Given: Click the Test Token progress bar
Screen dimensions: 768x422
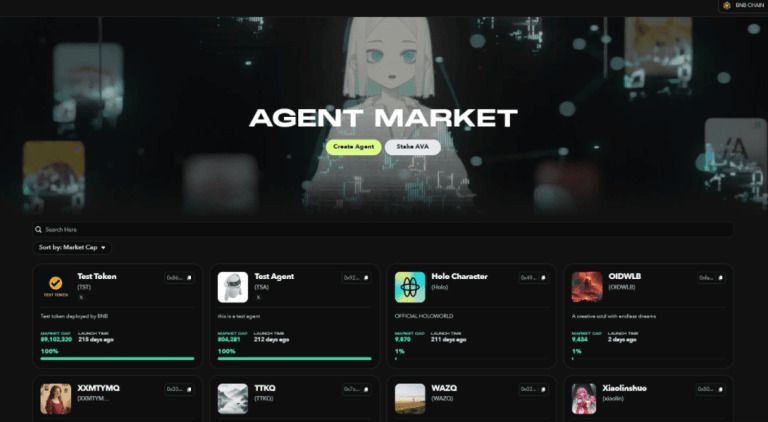Looking at the screenshot, I should [118, 358].
